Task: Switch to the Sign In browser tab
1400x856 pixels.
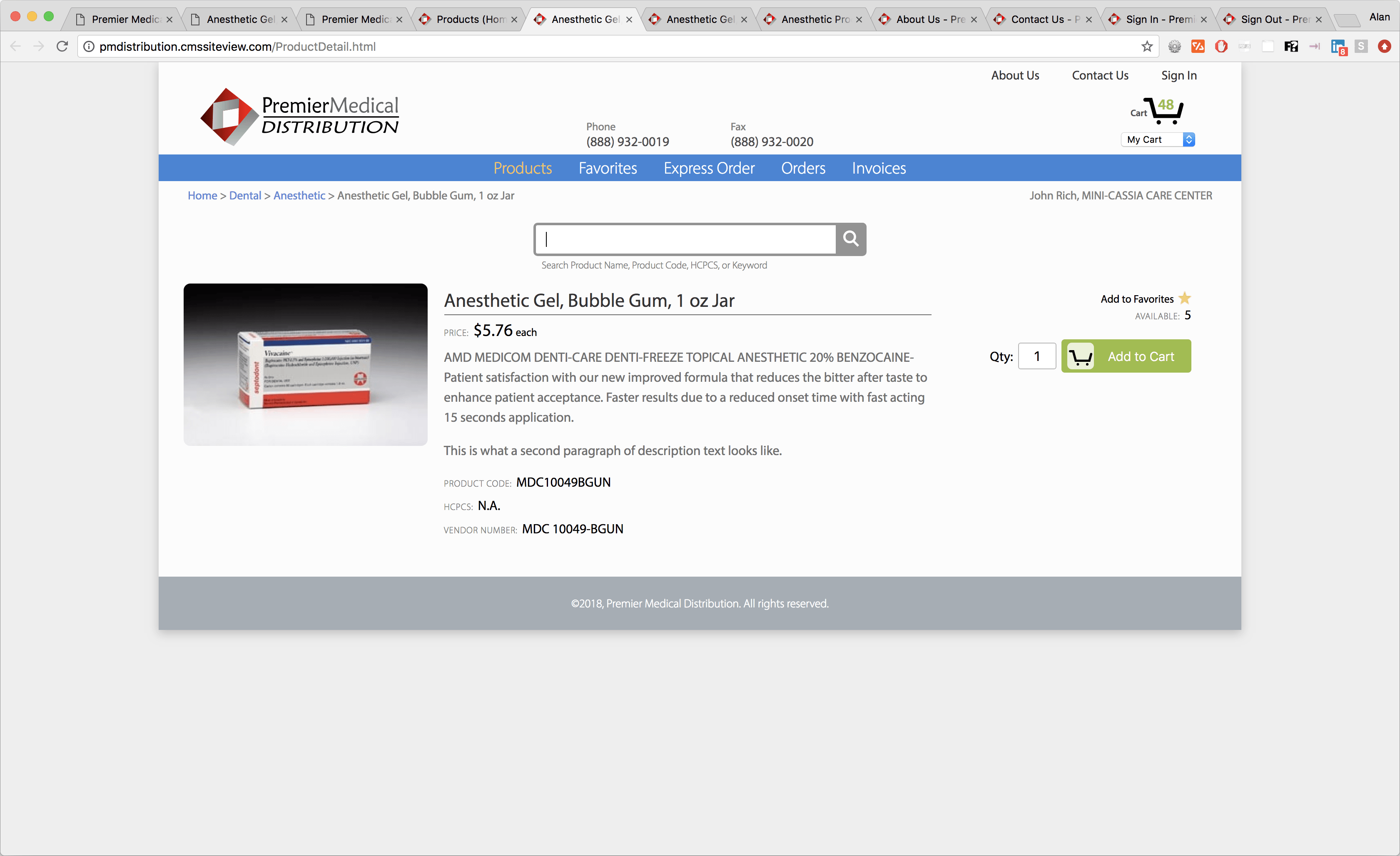Action: (x=1158, y=19)
